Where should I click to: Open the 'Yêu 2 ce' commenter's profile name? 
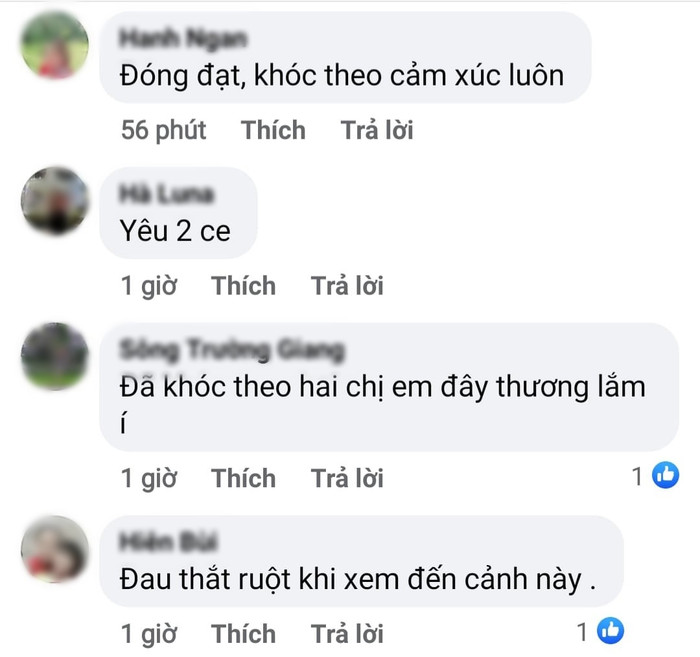[167, 194]
